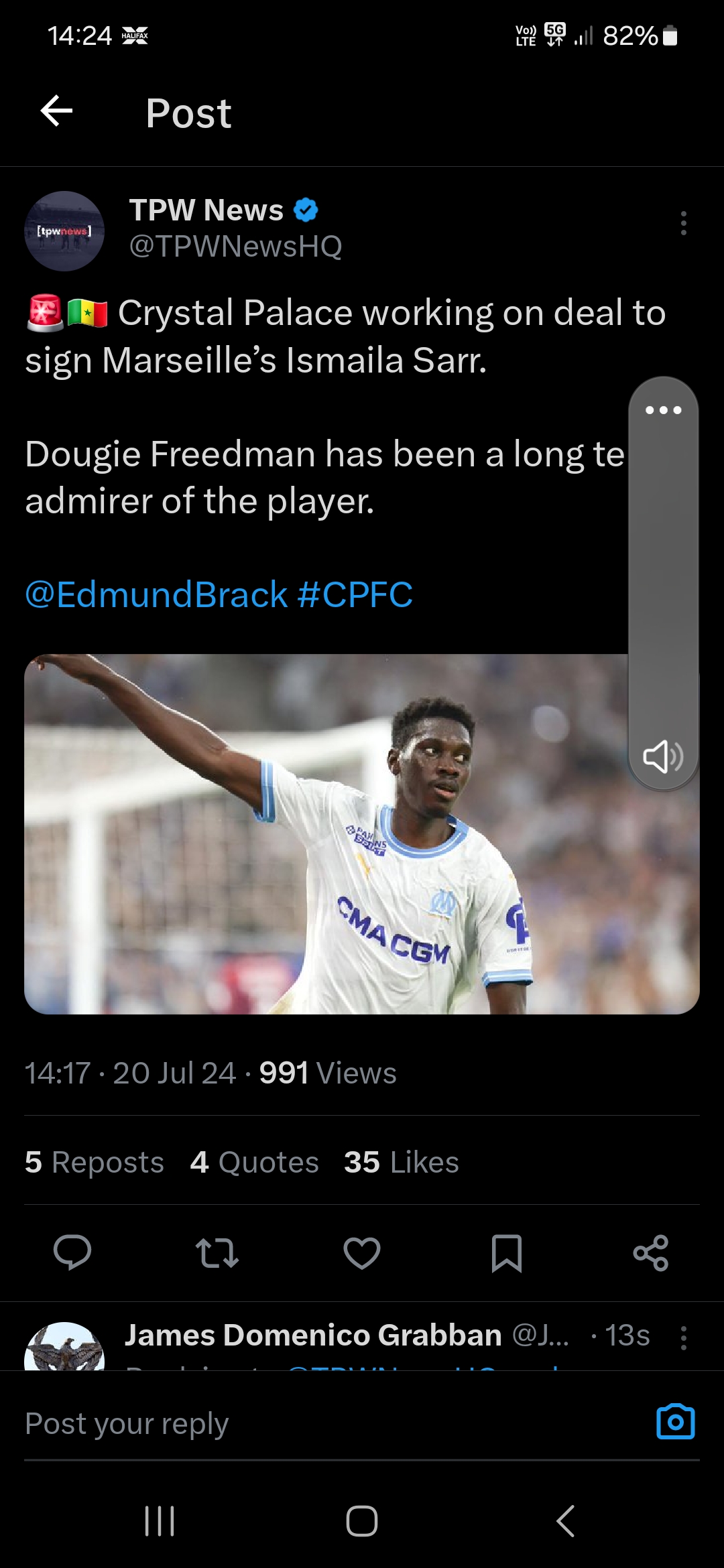
Task: Open TPW News profile avatar
Action: [x=64, y=231]
